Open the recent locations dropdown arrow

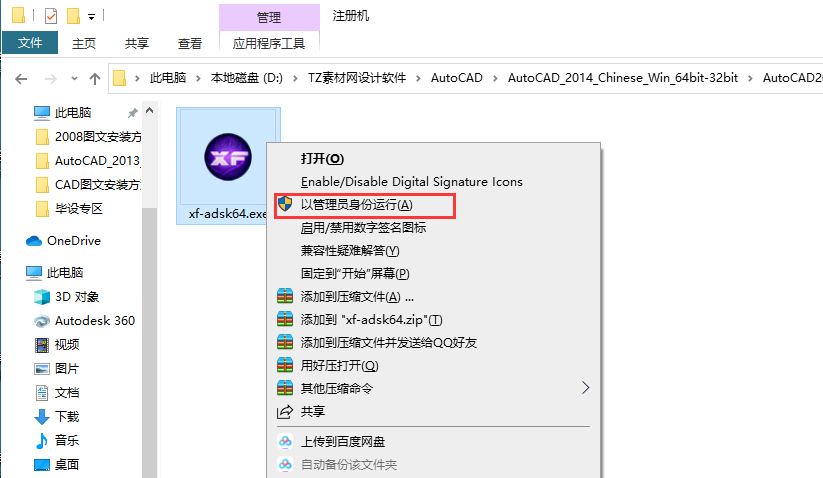[74, 79]
